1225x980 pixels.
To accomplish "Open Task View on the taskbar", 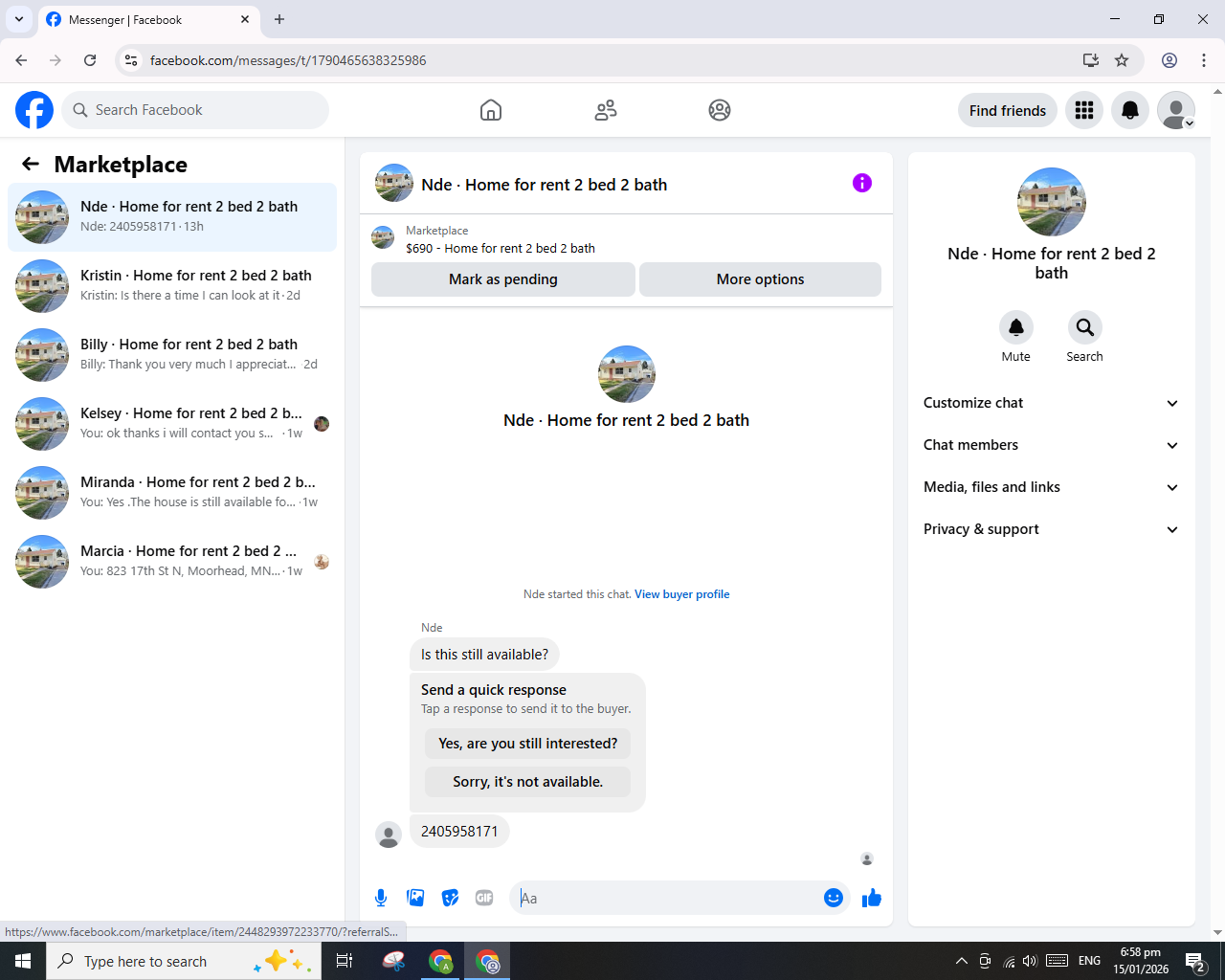I will tap(345, 961).
